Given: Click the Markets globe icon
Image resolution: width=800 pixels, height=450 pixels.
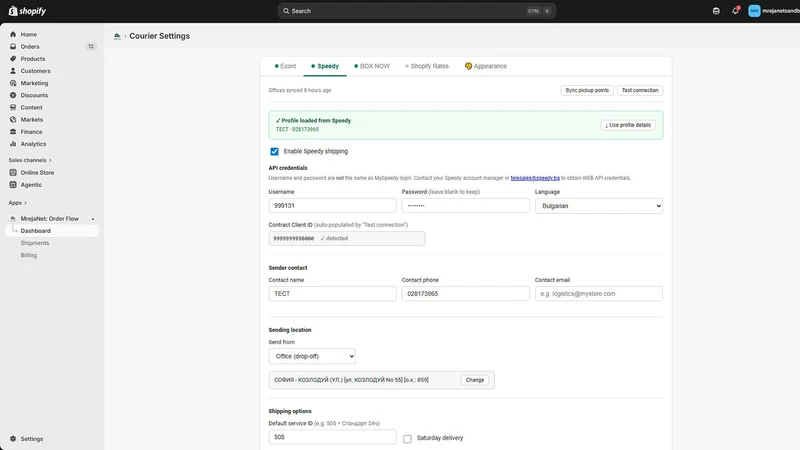Looking at the screenshot, I should click(13, 119).
